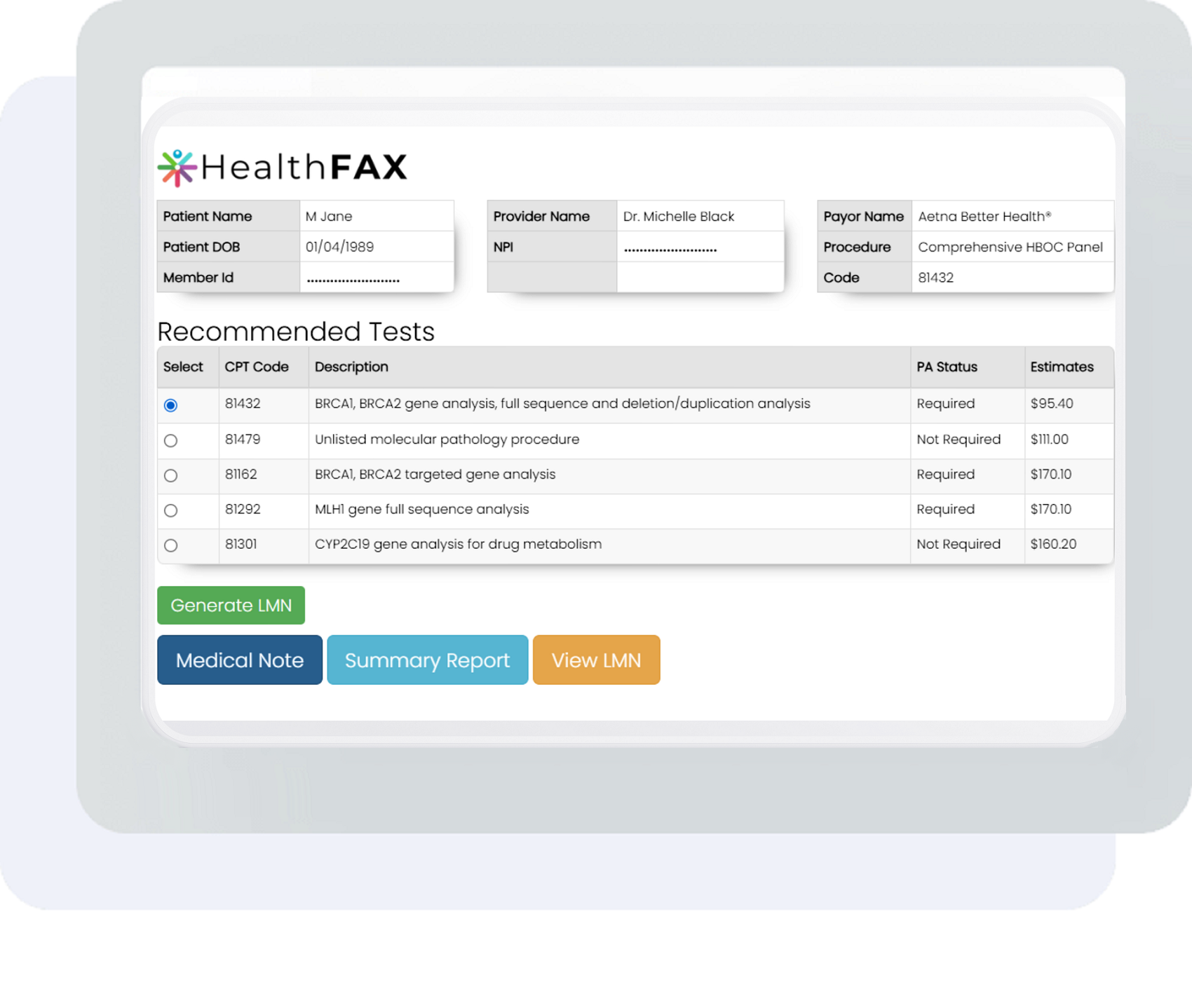Select the radio button for CPT 81479
Viewport: 1192px width, 1008px height.
coord(170,441)
